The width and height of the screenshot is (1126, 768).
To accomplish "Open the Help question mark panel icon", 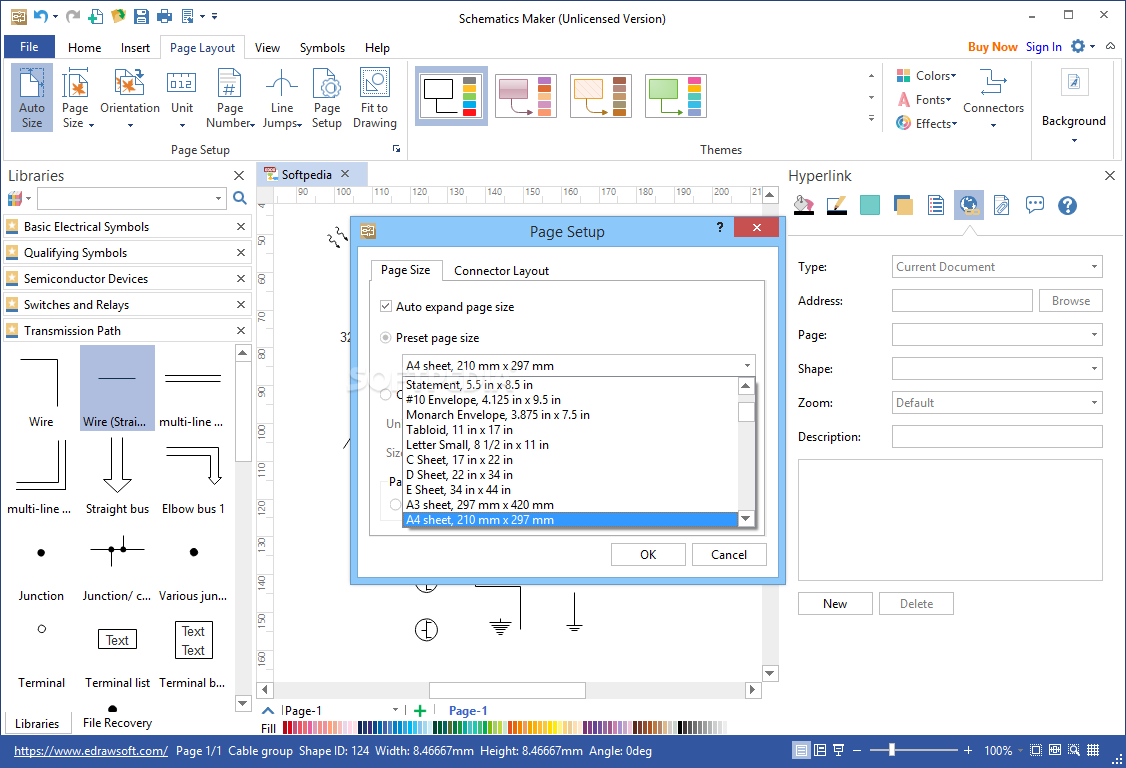I will click(1067, 205).
